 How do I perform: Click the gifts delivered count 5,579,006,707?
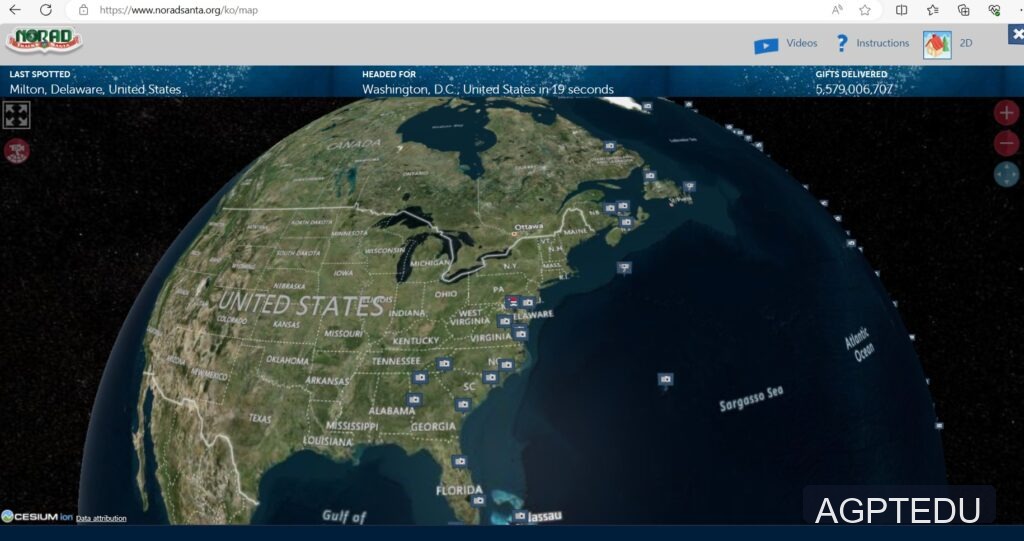[854, 90]
